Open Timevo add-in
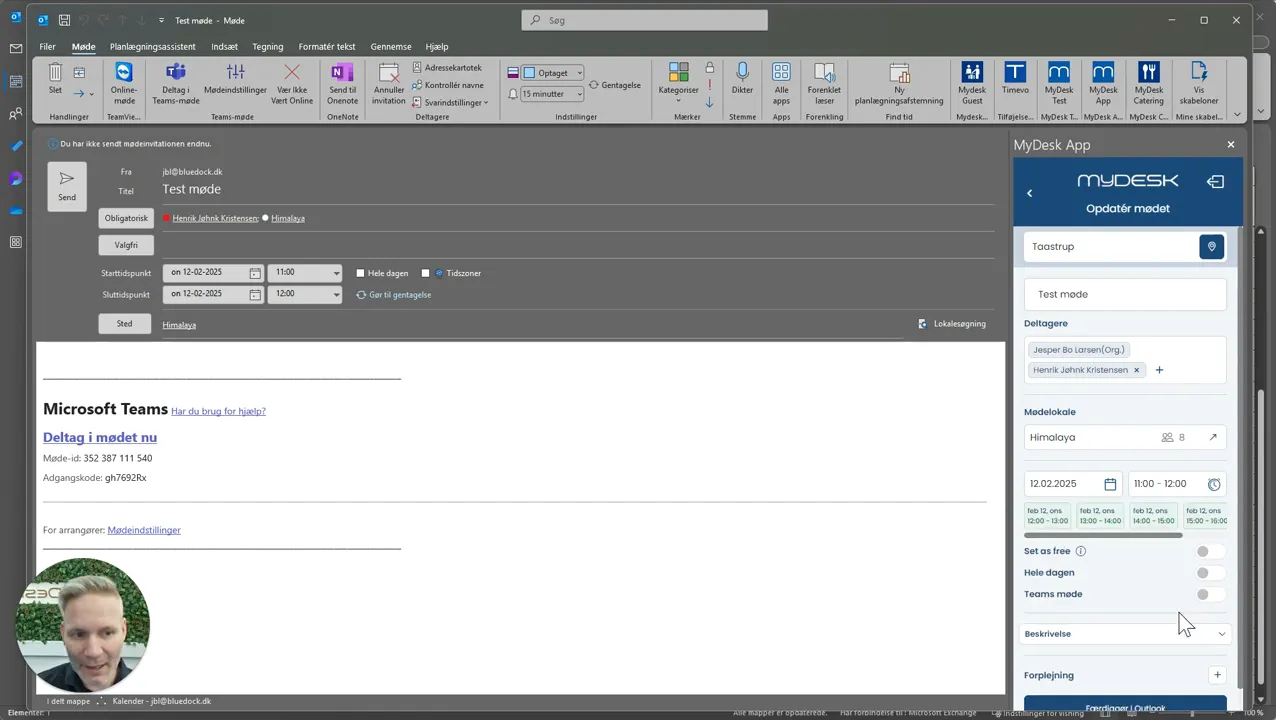This screenshot has height=720, width=1276. coord(1015,78)
